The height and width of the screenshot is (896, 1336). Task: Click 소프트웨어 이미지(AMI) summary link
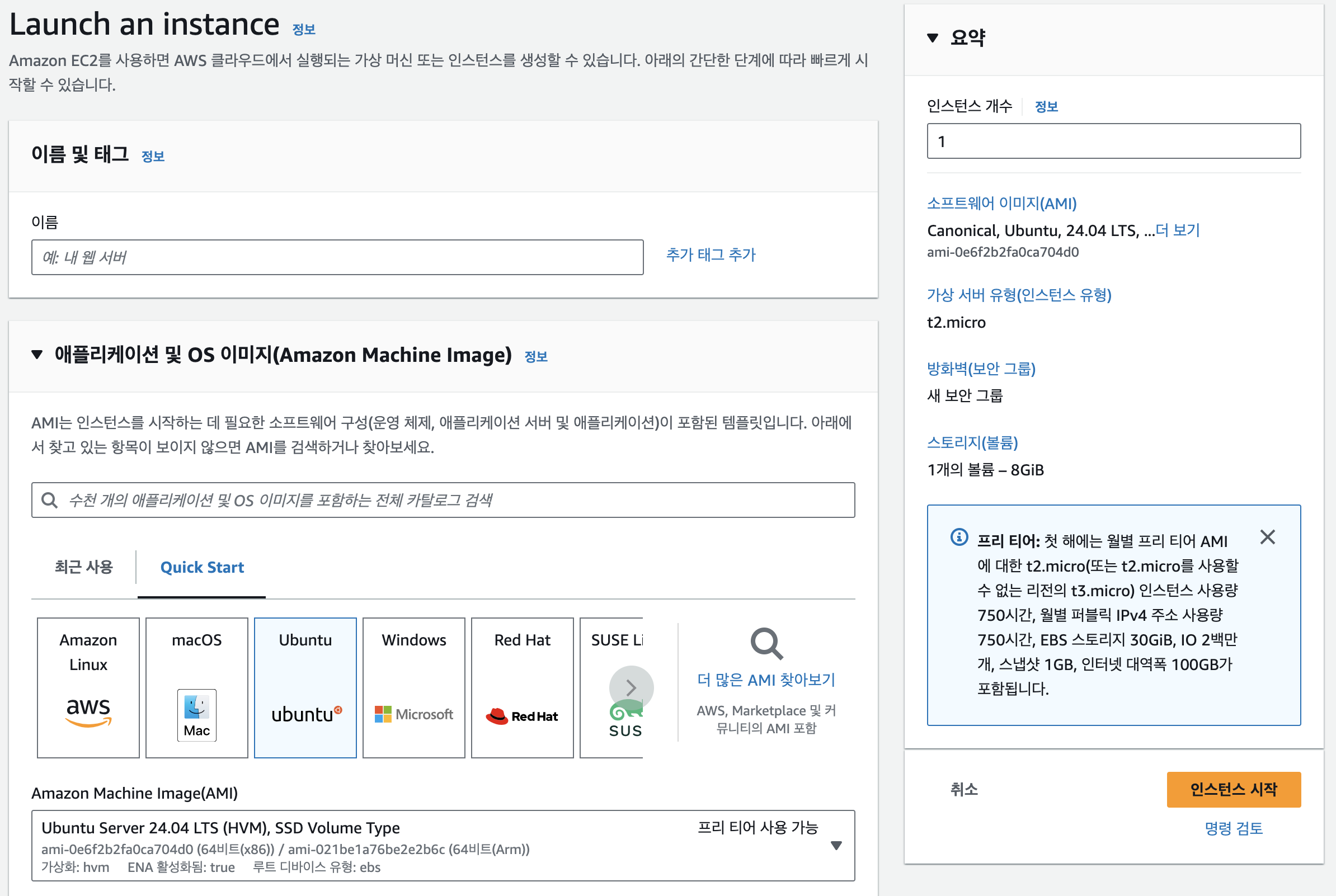[x=1001, y=204]
